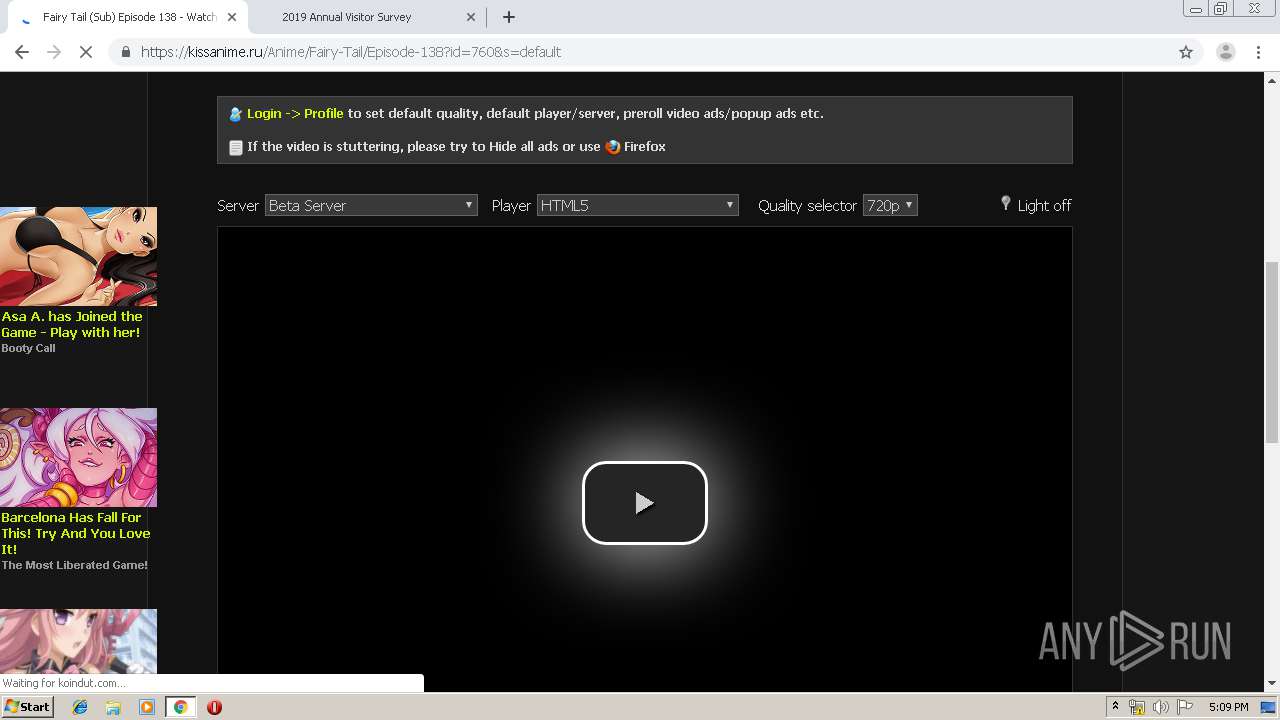Click 'Barcelona Has Fall For This!' link
The width and height of the screenshot is (1280, 720).
click(x=76, y=533)
